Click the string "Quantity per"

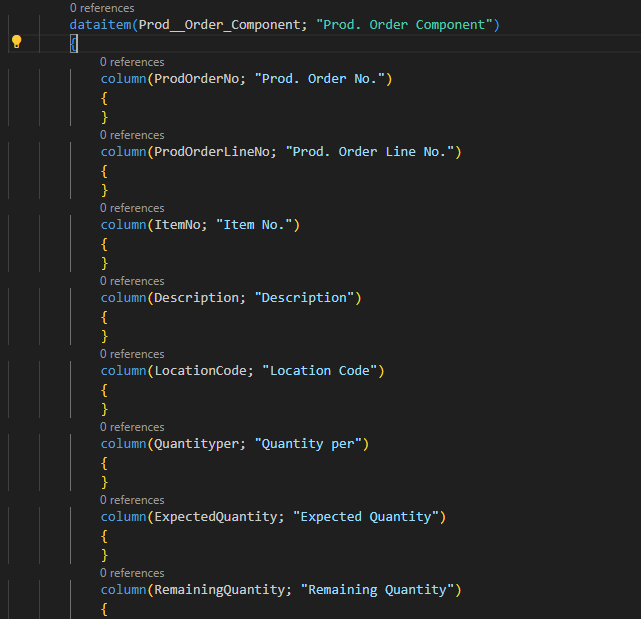pos(308,444)
